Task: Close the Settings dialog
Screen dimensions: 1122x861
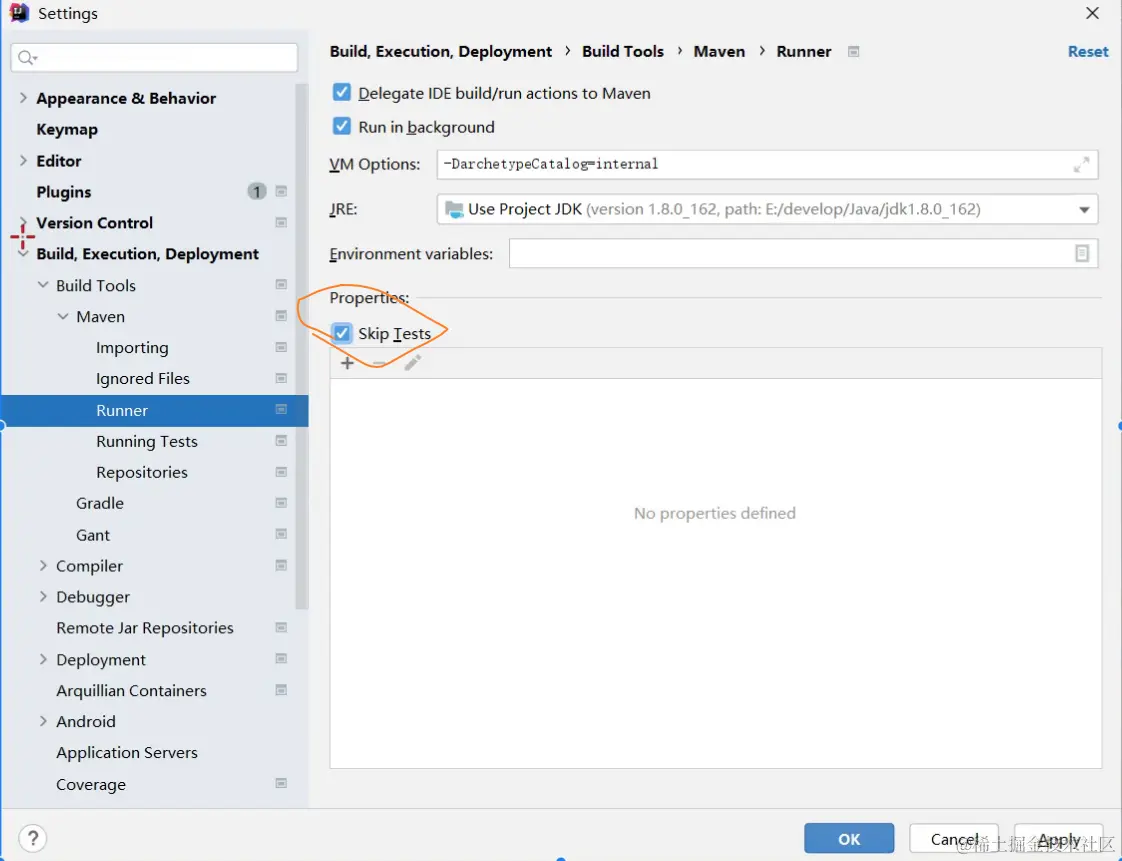Action: click(x=1092, y=13)
